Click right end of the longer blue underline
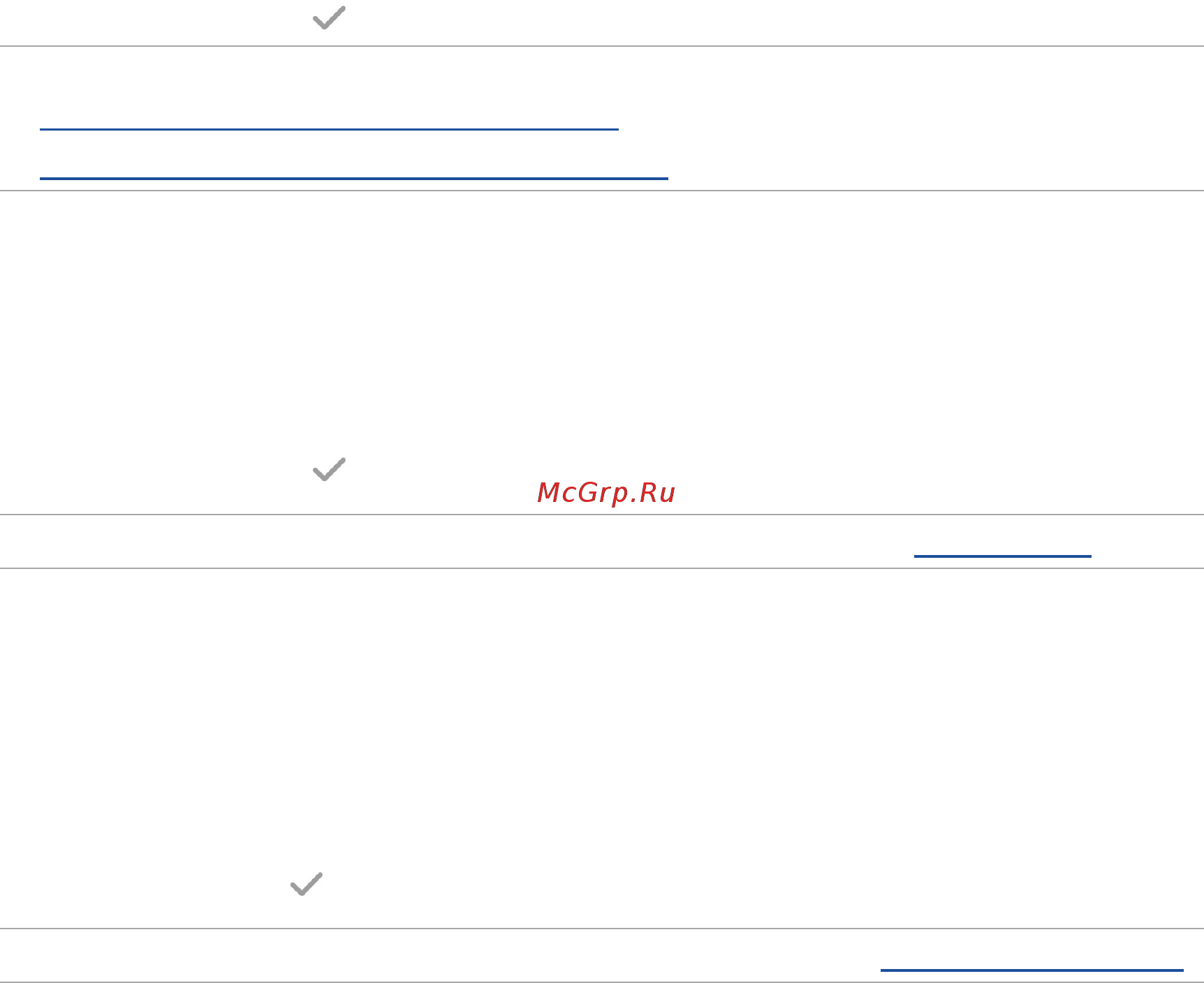This screenshot has width=1204, height=983. (664, 179)
